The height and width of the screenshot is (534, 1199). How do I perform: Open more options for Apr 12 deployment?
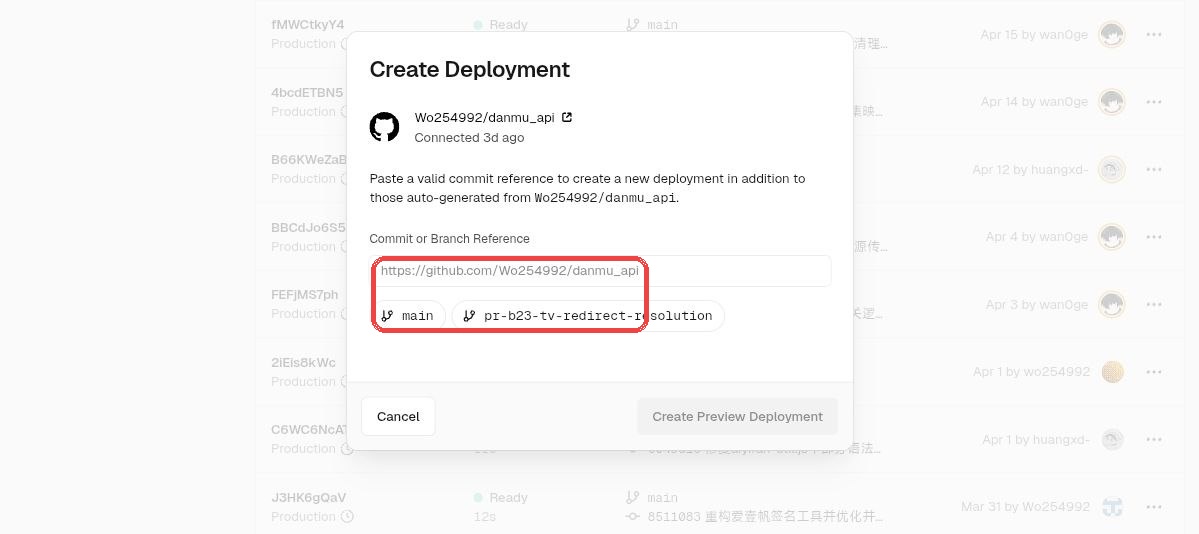(x=1154, y=169)
